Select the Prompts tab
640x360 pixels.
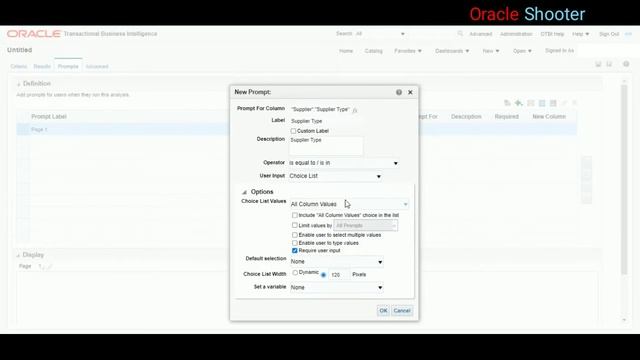coord(68,67)
